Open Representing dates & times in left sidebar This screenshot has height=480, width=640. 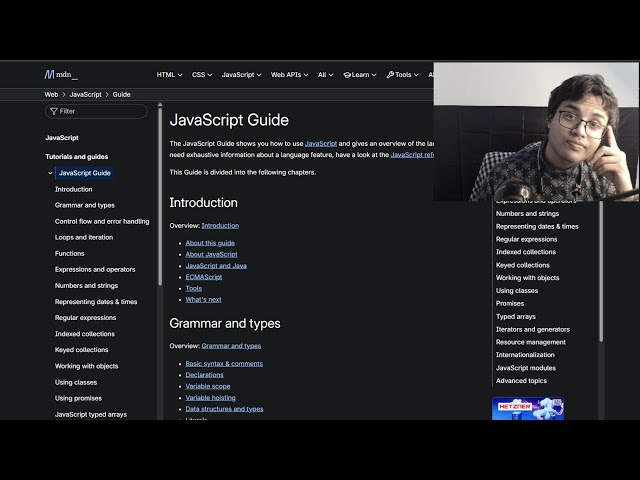(96, 302)
